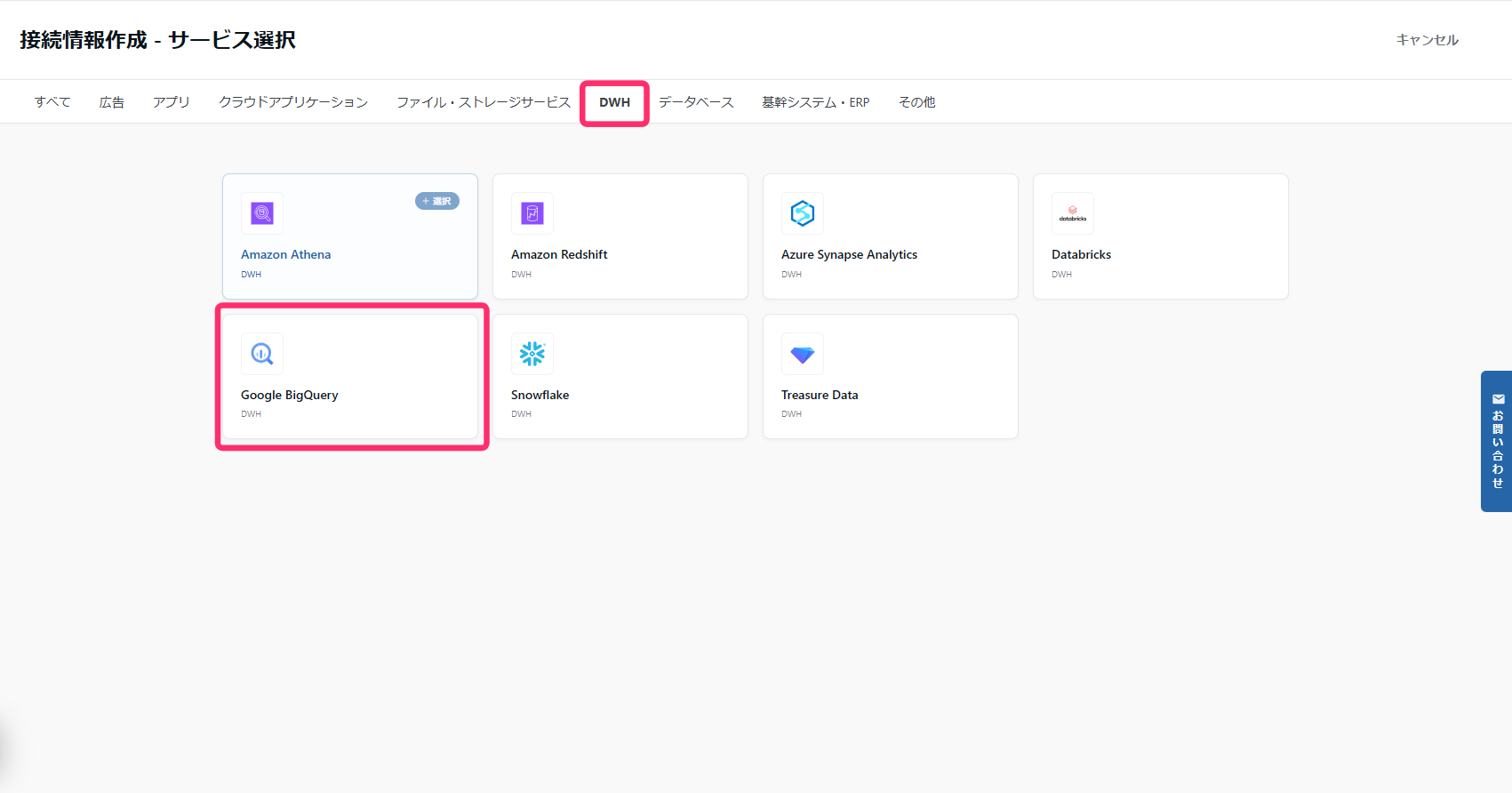The image size is (1512, 793).
Task: Click the Databricks logo icon
Action: (x=1073, y=213)
